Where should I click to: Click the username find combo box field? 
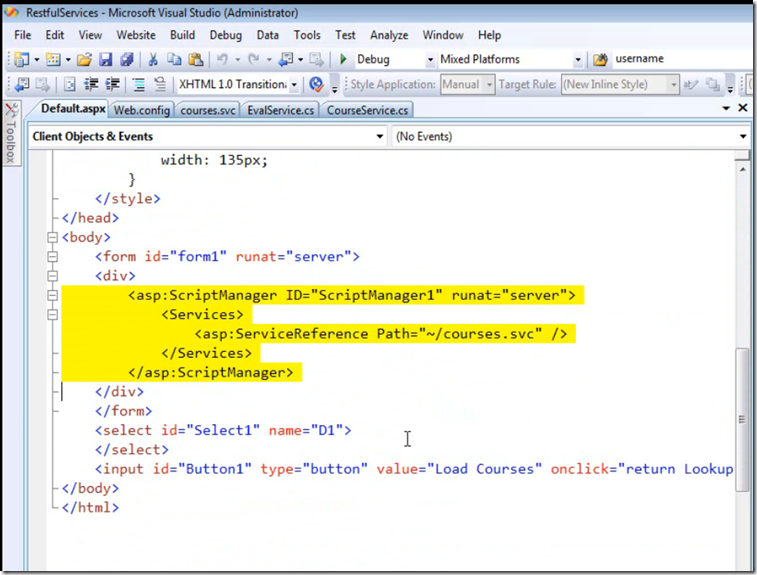[x=683, y=59]
